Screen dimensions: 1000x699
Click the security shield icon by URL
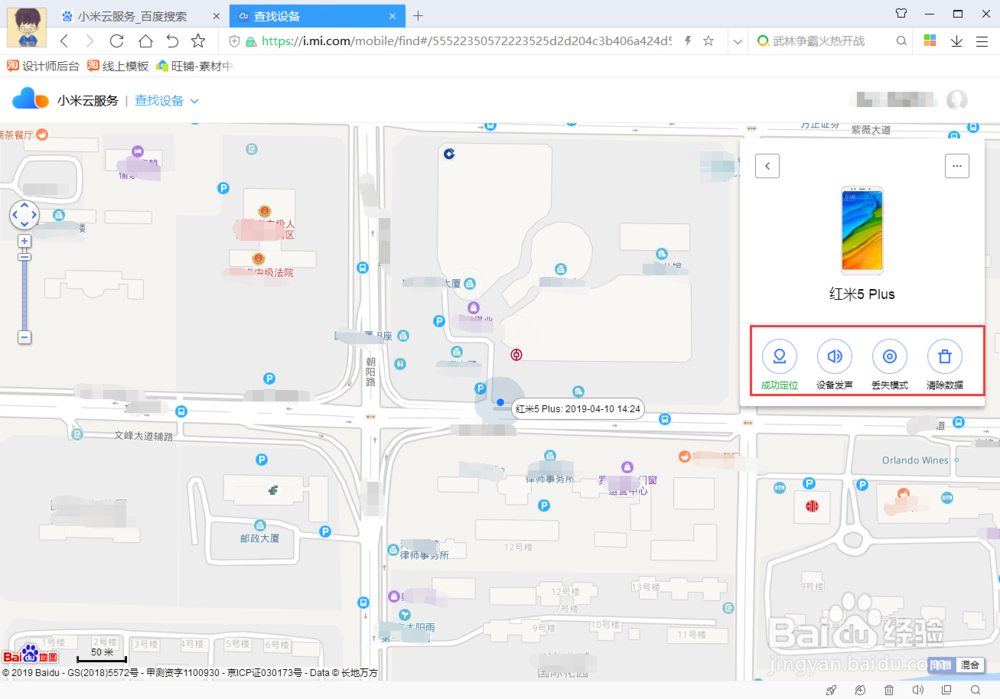click(x=234, y=41)
